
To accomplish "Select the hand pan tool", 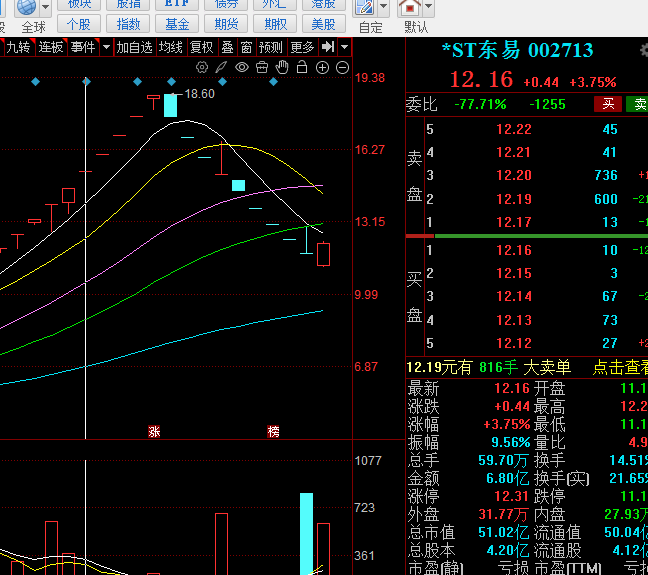I will (x=282, y=67).
